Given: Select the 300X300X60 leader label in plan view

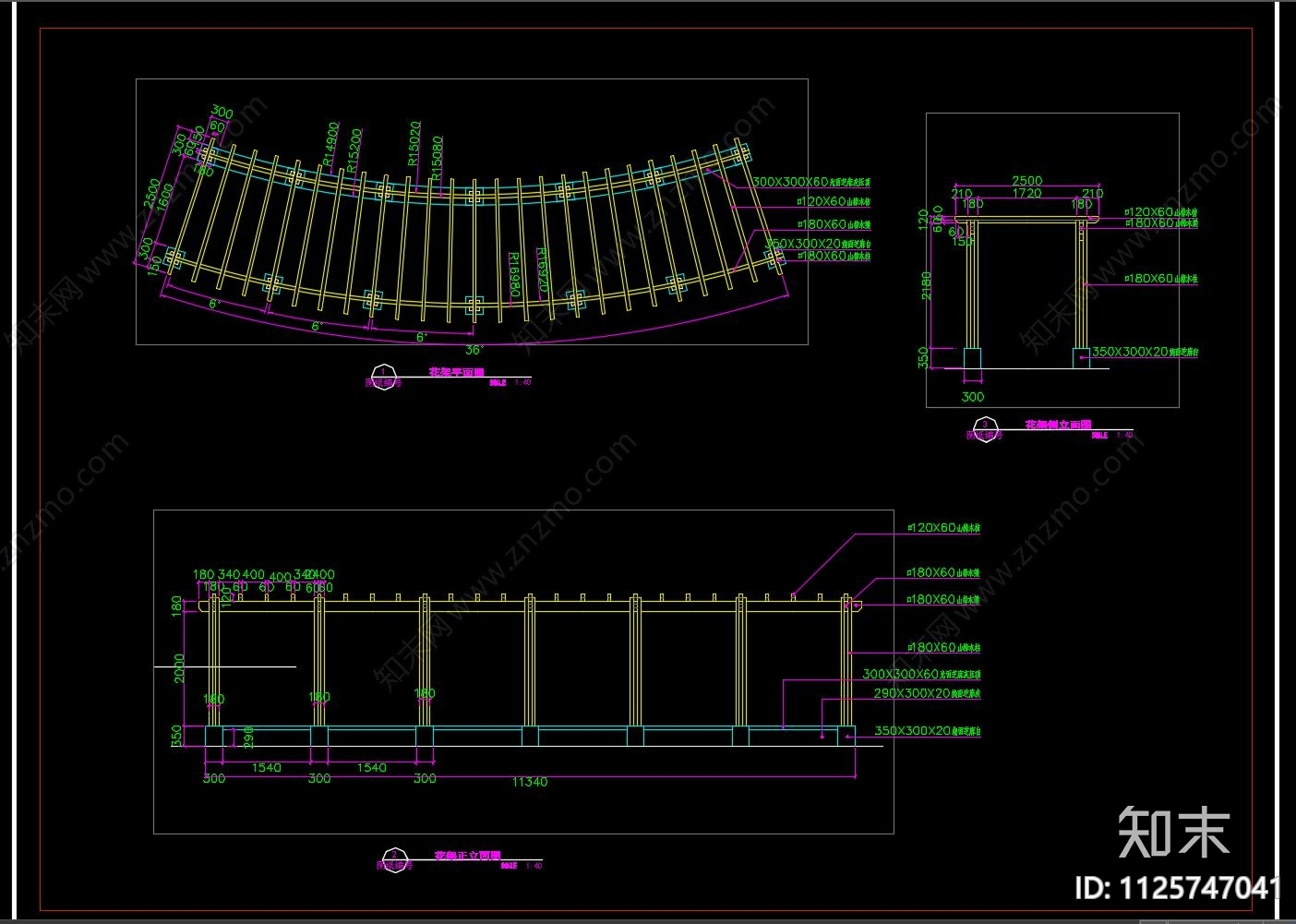Looking at the screenshot, I should point(812,182).
